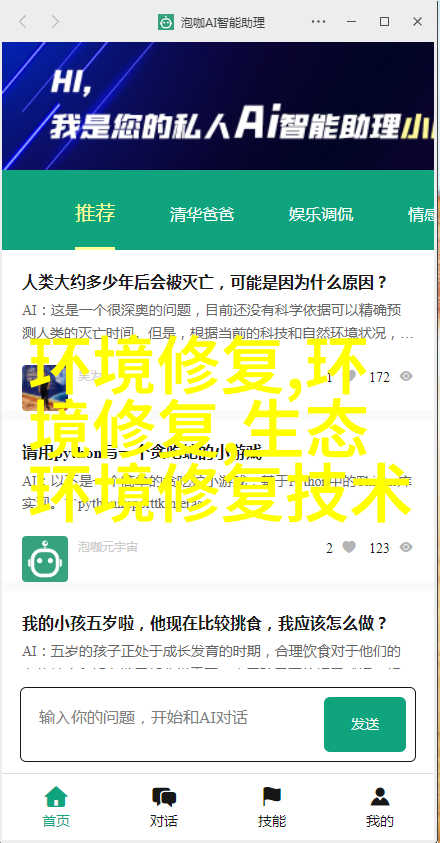Go forward with the right arrow icon
This screenshot has width=440, height=843.
tap(54, 22)
